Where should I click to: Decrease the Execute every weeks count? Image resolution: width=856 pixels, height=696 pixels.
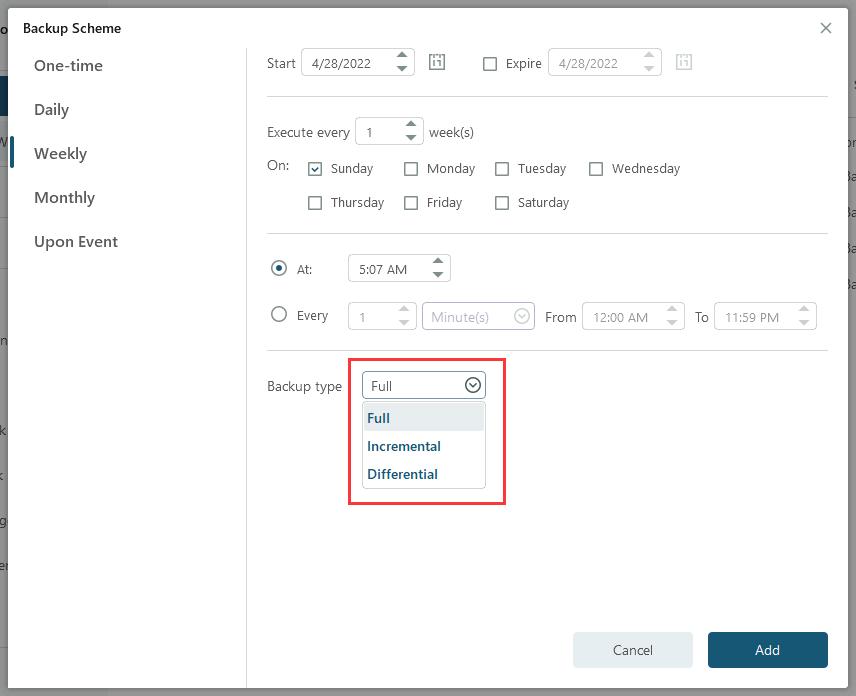point(411,138)
